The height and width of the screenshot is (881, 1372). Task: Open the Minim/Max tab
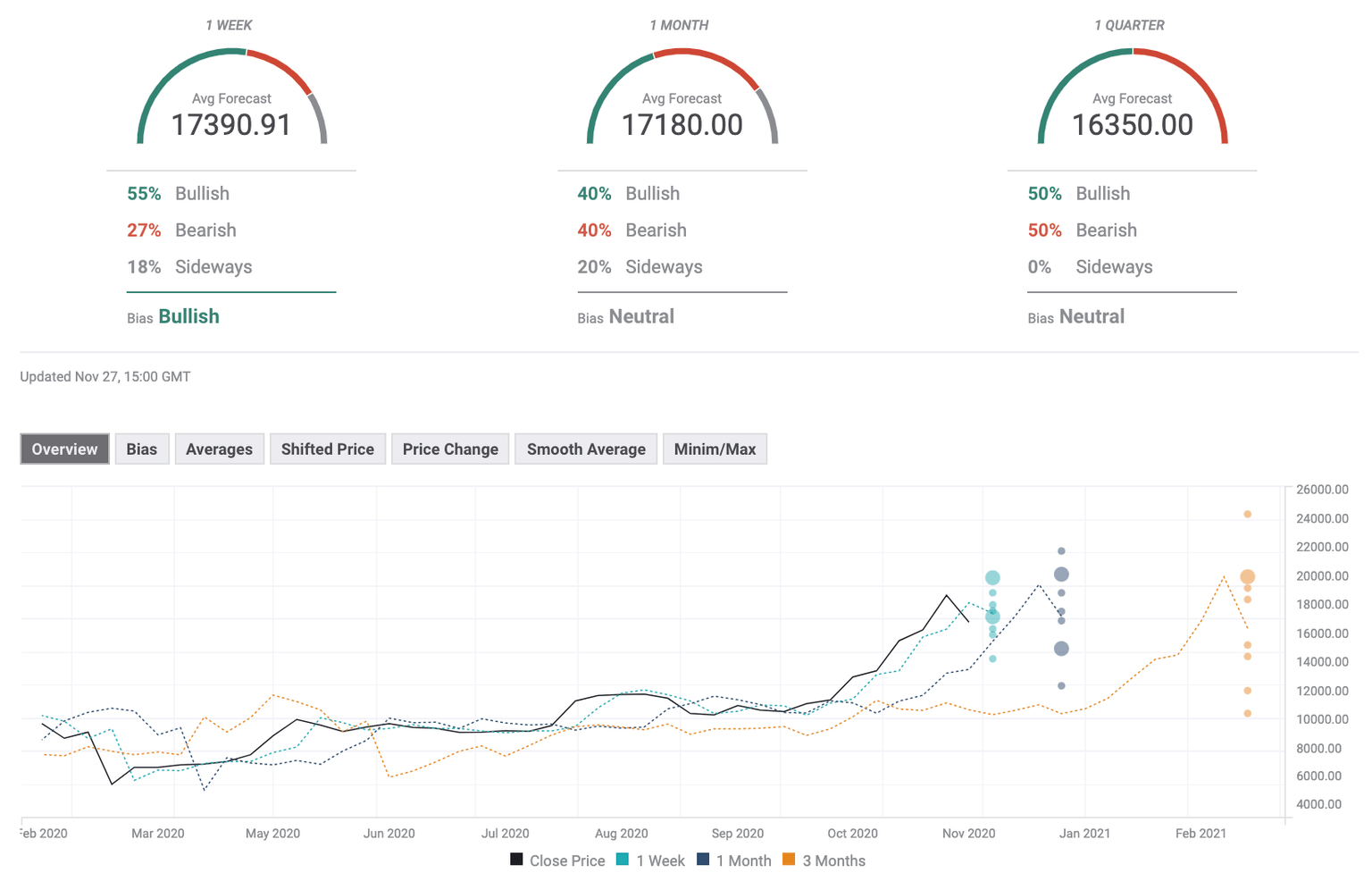coord(715,449)
